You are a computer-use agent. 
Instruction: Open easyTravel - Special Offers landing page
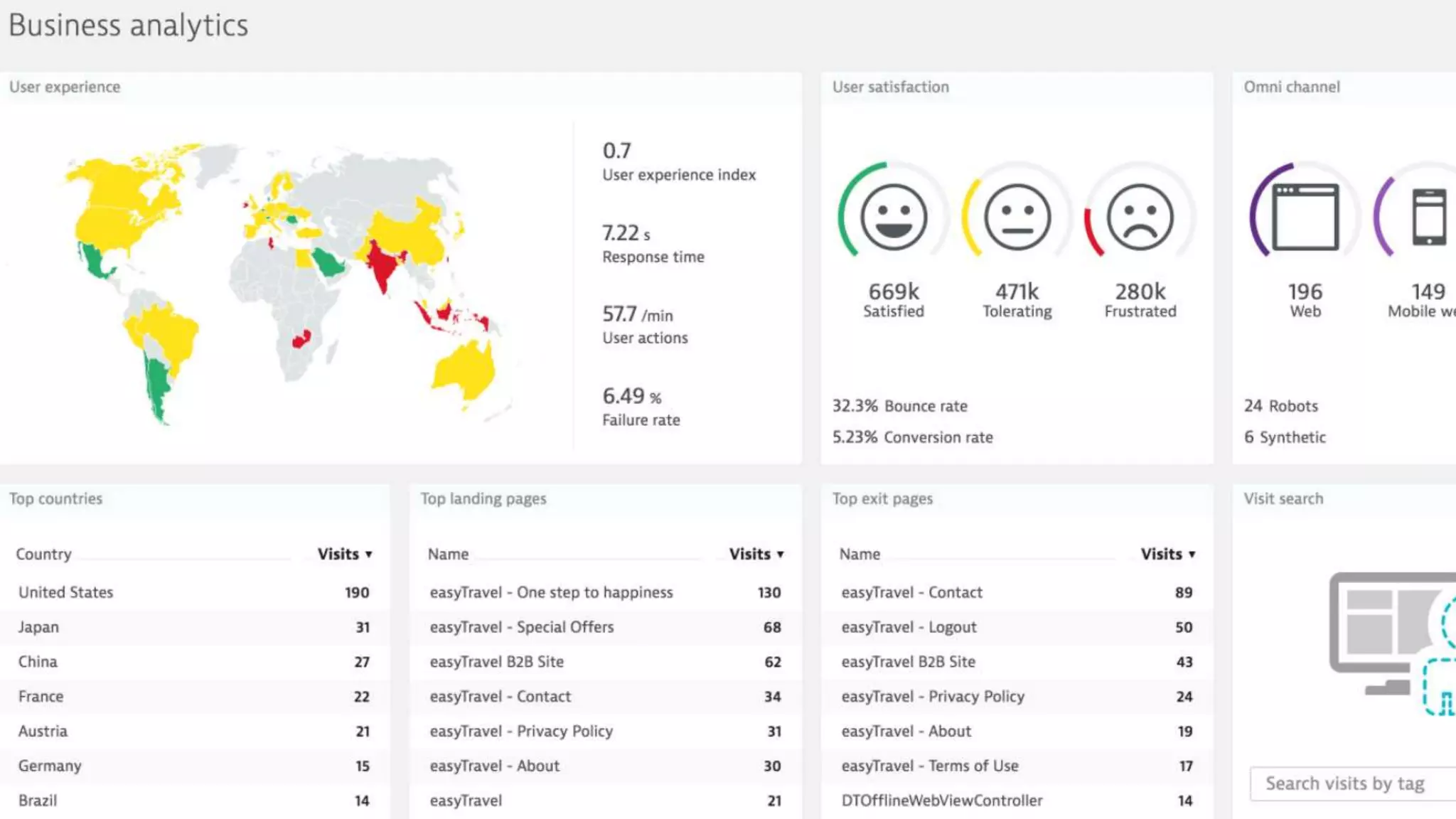(521, 627)
